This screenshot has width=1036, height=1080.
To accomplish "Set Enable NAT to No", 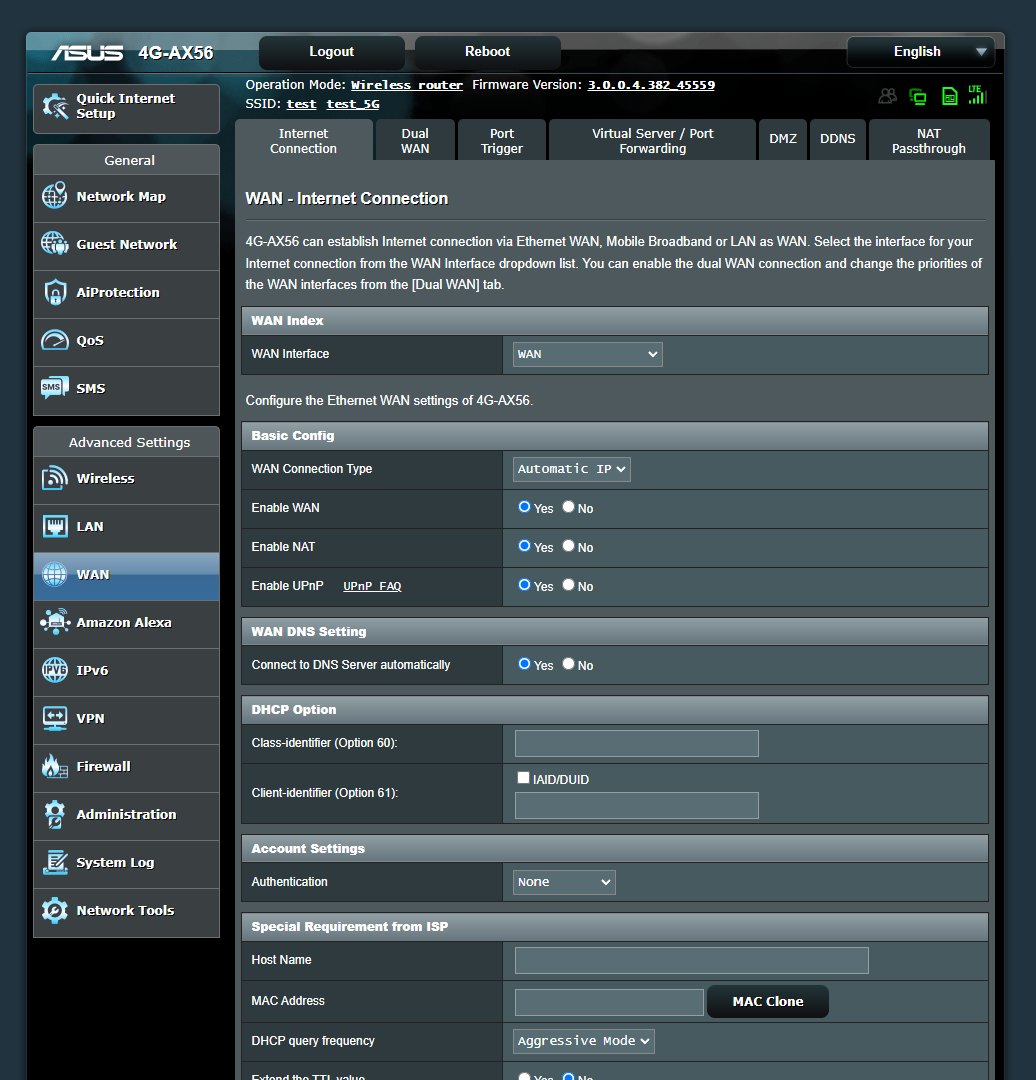I will [x=568, y=546].
